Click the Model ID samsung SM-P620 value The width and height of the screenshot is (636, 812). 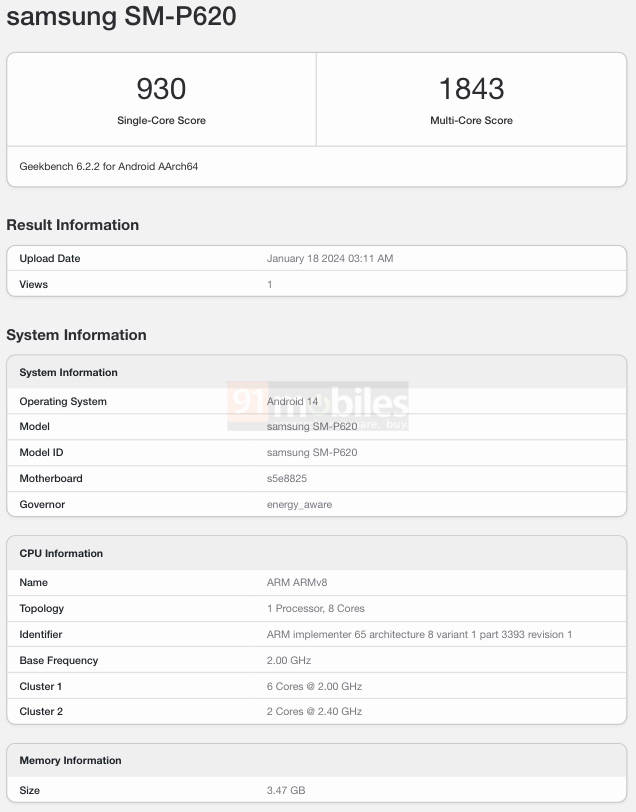coord(312,452)
